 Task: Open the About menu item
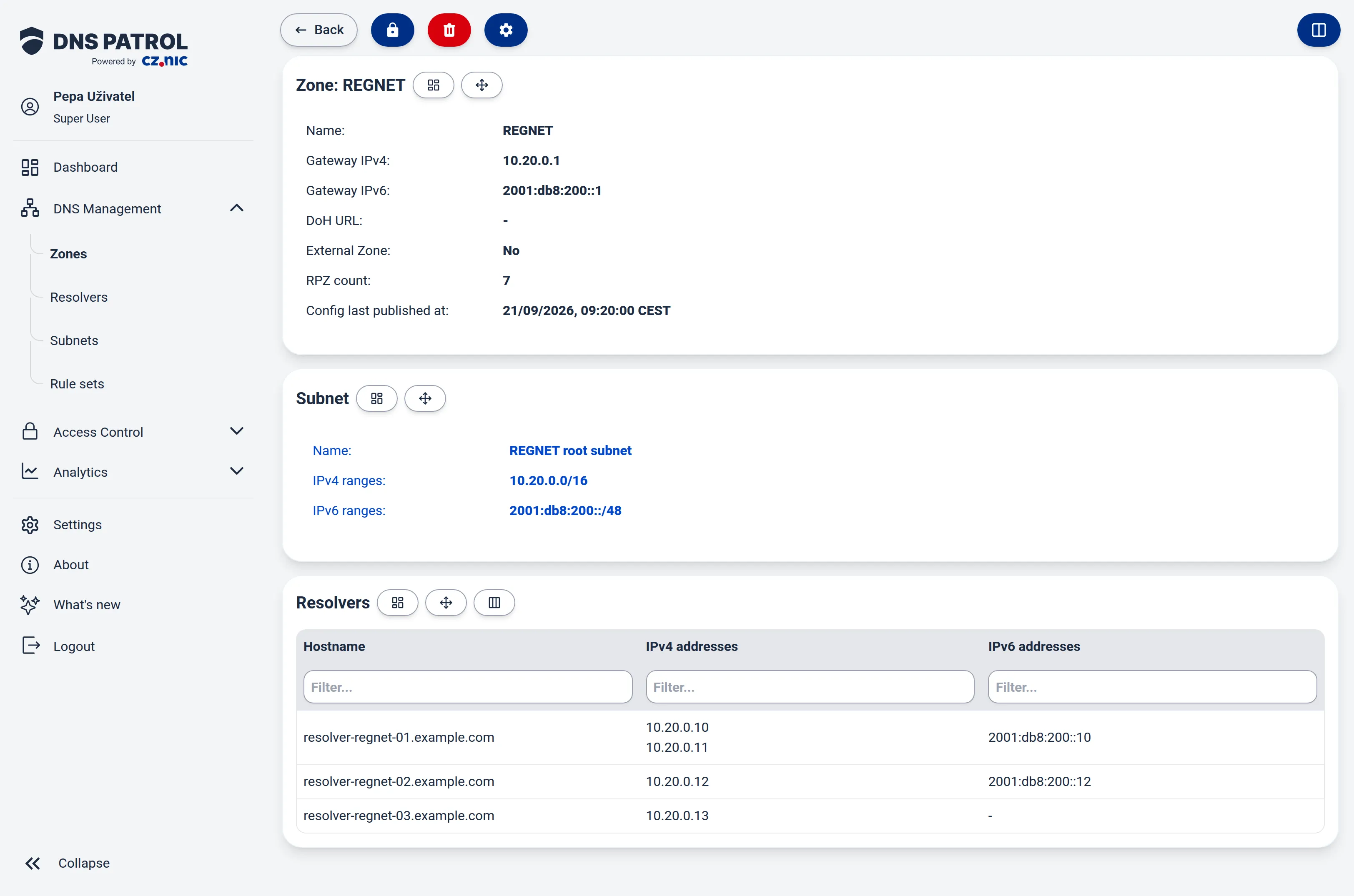pyautogui.click(x=71, y=565)
